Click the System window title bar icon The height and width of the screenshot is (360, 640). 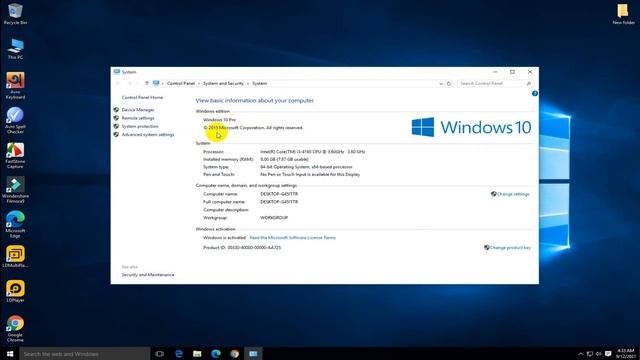click(117, 72)
